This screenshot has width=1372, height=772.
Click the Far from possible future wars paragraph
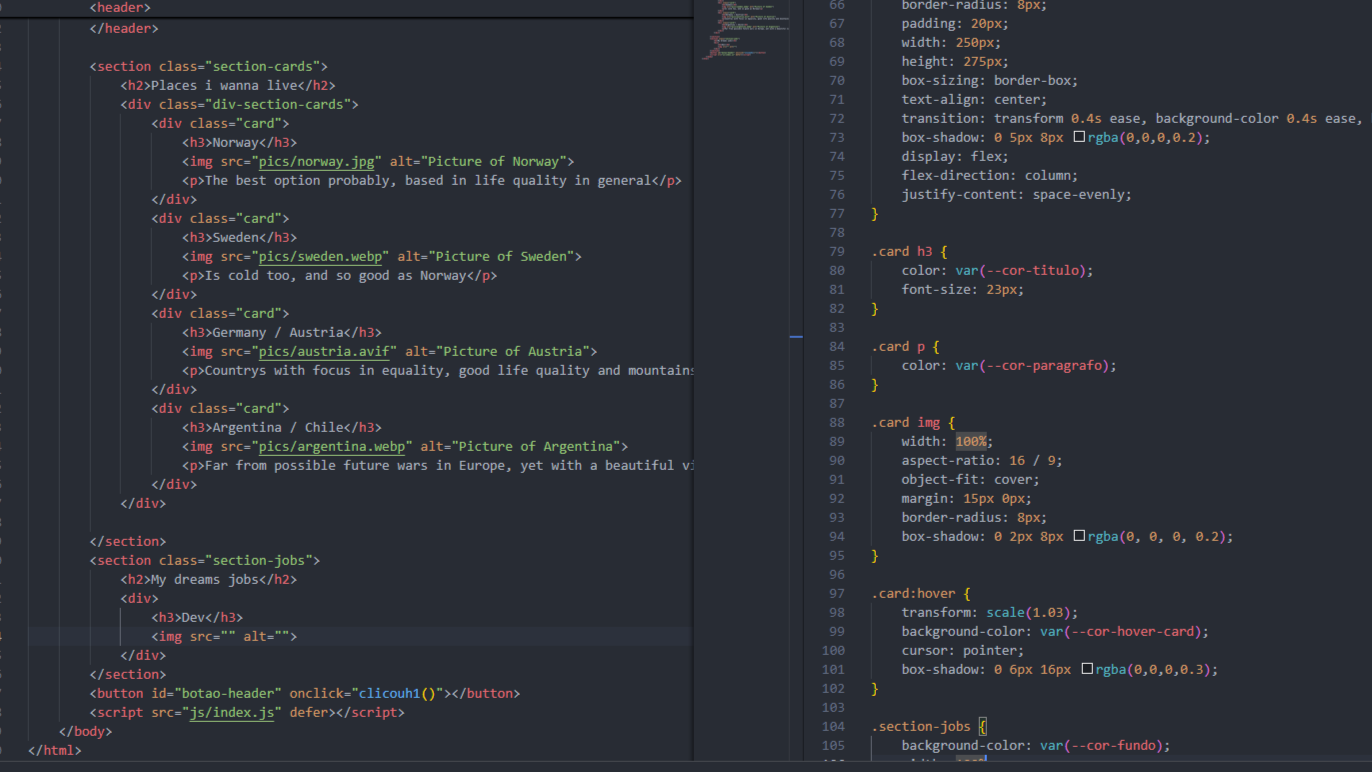(449, 465)
